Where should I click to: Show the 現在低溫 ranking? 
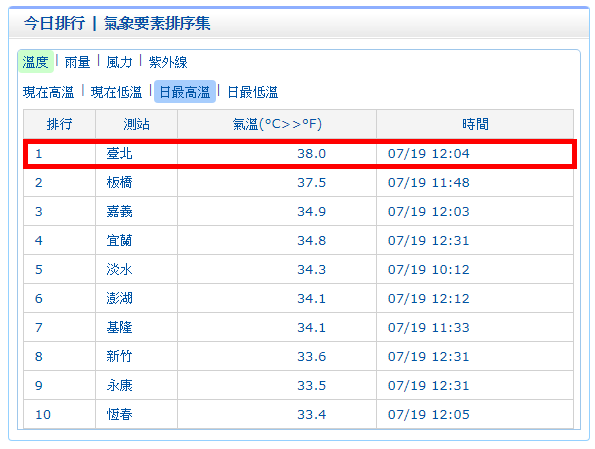click(x=116, y=92)
